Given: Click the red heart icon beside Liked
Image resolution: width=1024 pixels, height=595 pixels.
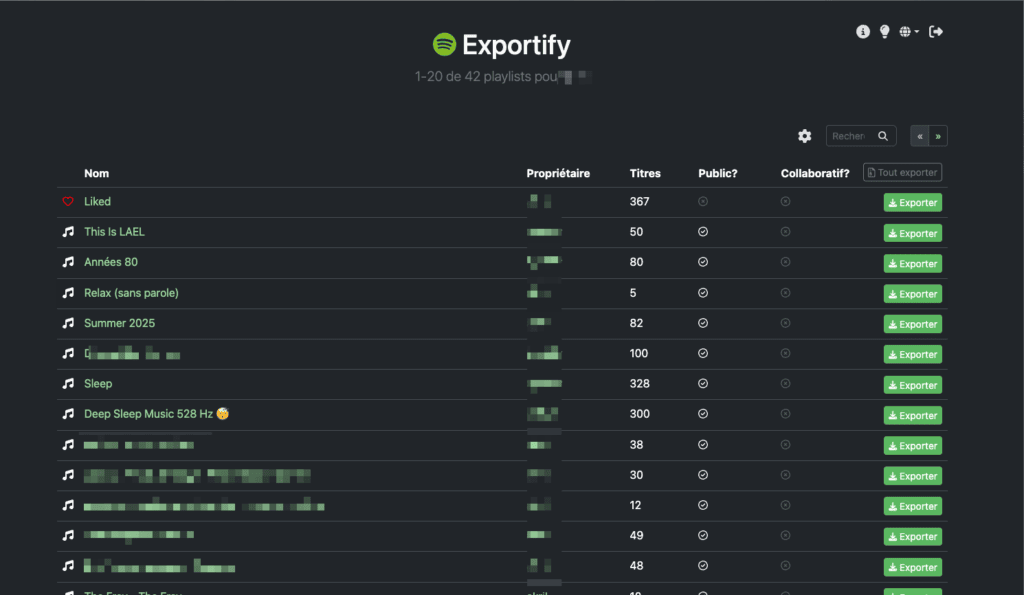Looking at the screenshot, I should pos(67,201).
